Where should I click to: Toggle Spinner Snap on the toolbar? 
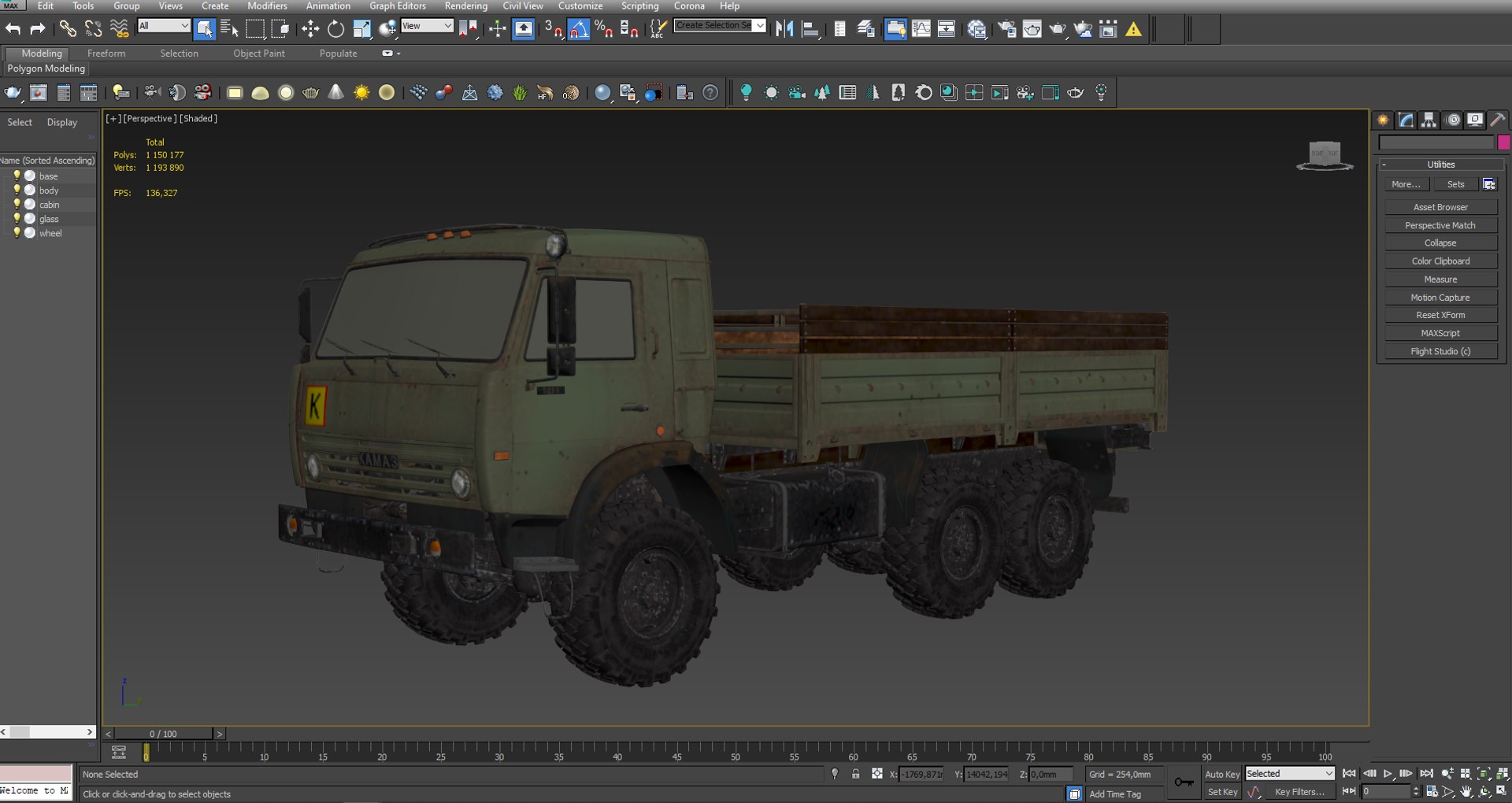[x=629, y=29]
